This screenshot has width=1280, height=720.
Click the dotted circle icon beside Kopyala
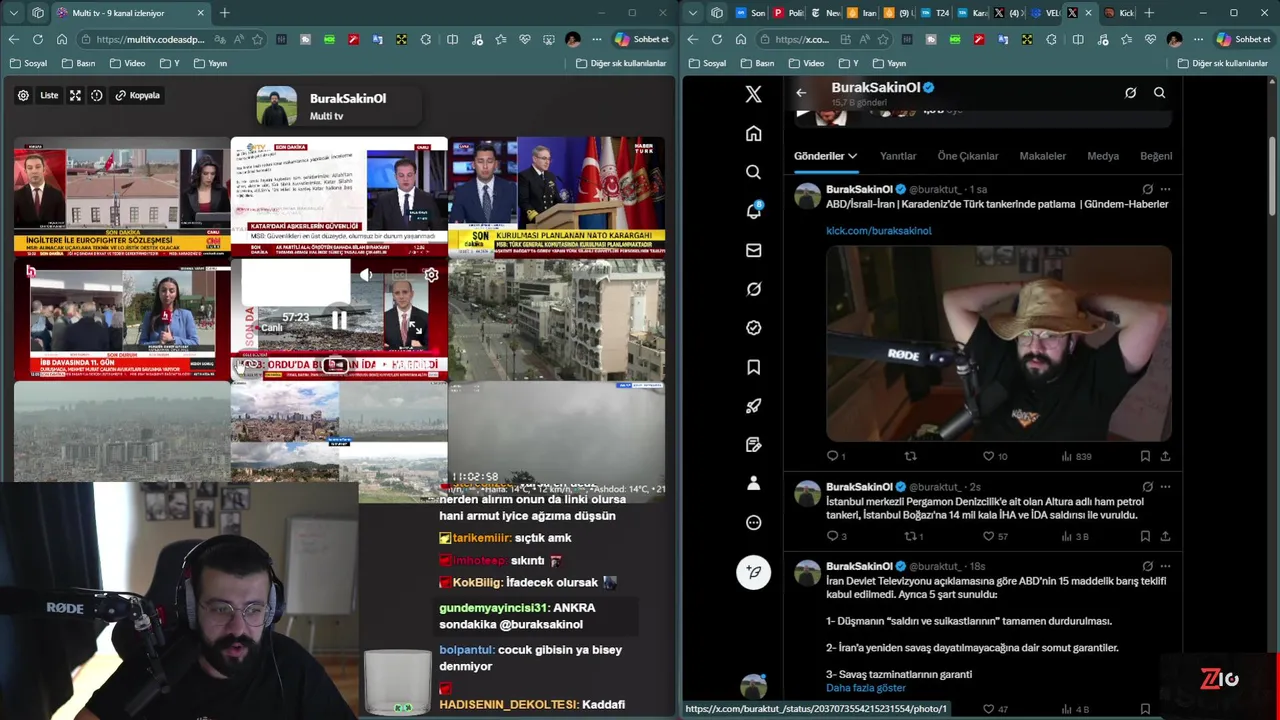pyautogui.click(x=97, y=95)
